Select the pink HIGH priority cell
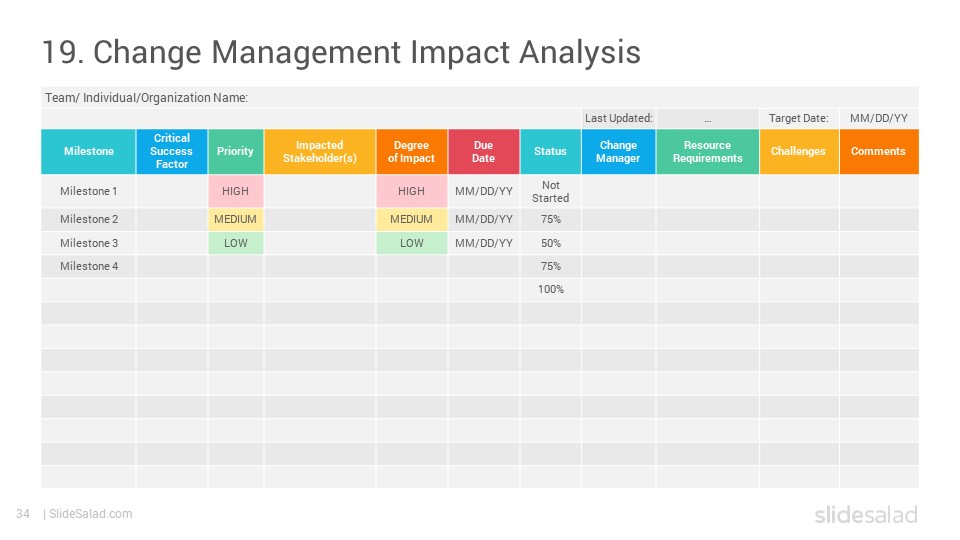The height and width of the screenshot is (540, 960). pyautogui.click(x=236, y=191)
